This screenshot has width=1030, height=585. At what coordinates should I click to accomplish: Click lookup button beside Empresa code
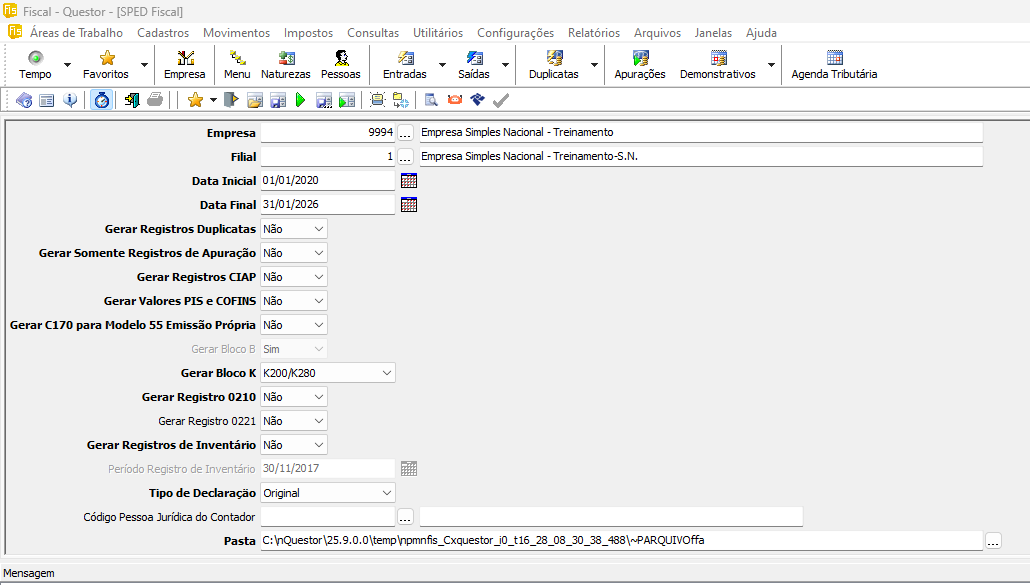point(405,133)
